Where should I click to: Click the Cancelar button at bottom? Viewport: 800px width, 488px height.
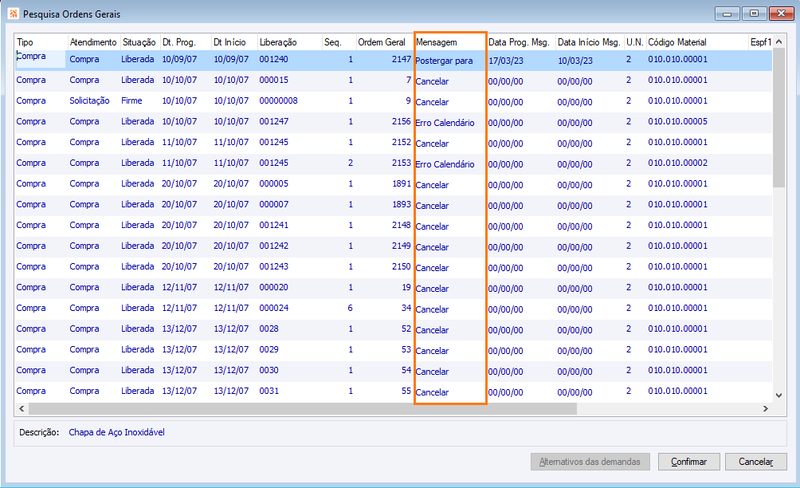[756, 461]
